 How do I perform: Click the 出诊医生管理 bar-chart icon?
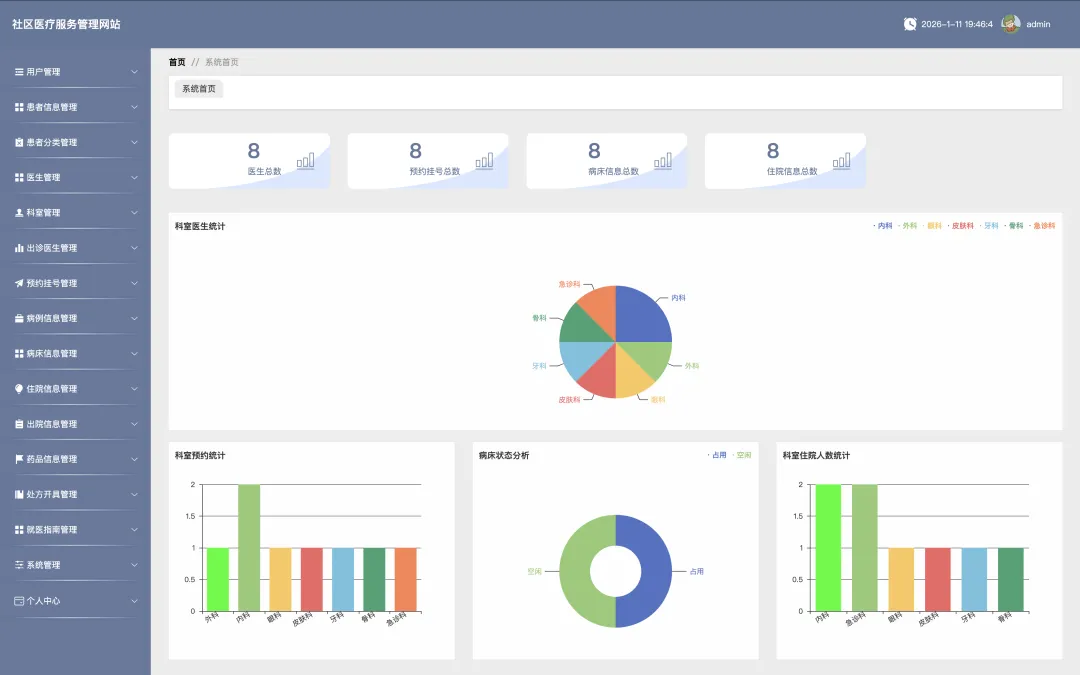[19, 247]
